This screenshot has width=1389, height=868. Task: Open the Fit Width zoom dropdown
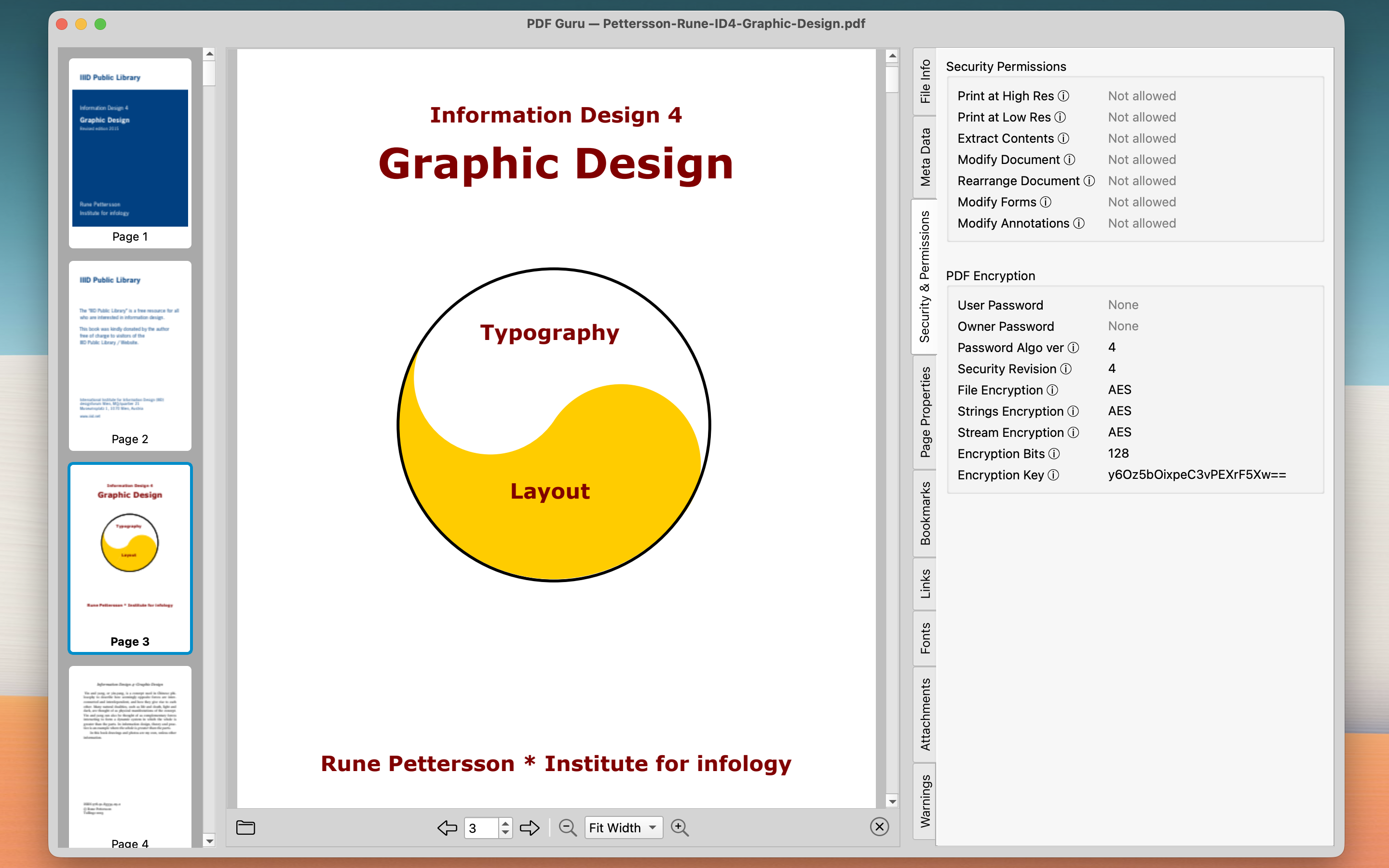[623, 827]
